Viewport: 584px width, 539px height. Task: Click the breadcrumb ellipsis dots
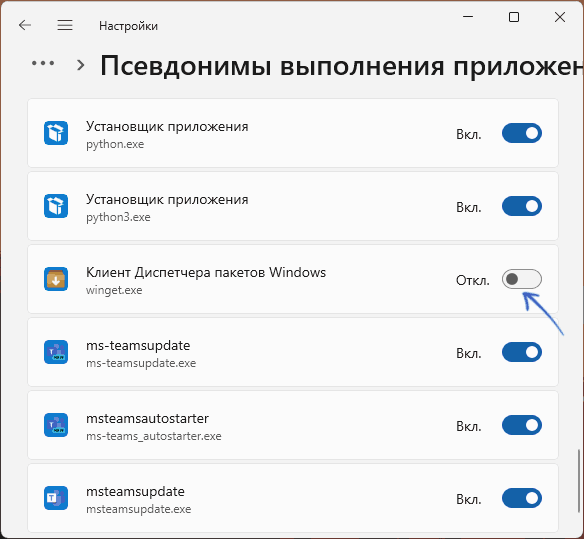[x=43, y=63]
